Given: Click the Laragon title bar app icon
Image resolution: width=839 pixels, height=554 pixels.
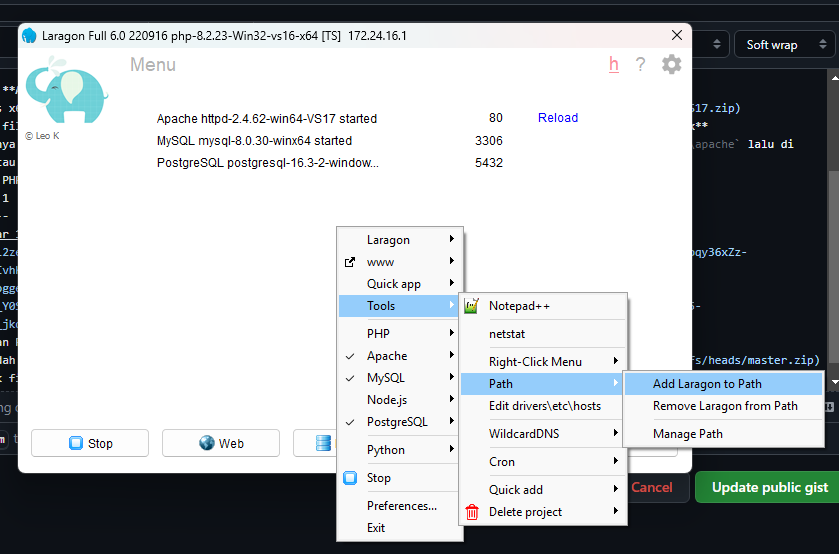Looking at the screenshot, I should tap(29, 36).
